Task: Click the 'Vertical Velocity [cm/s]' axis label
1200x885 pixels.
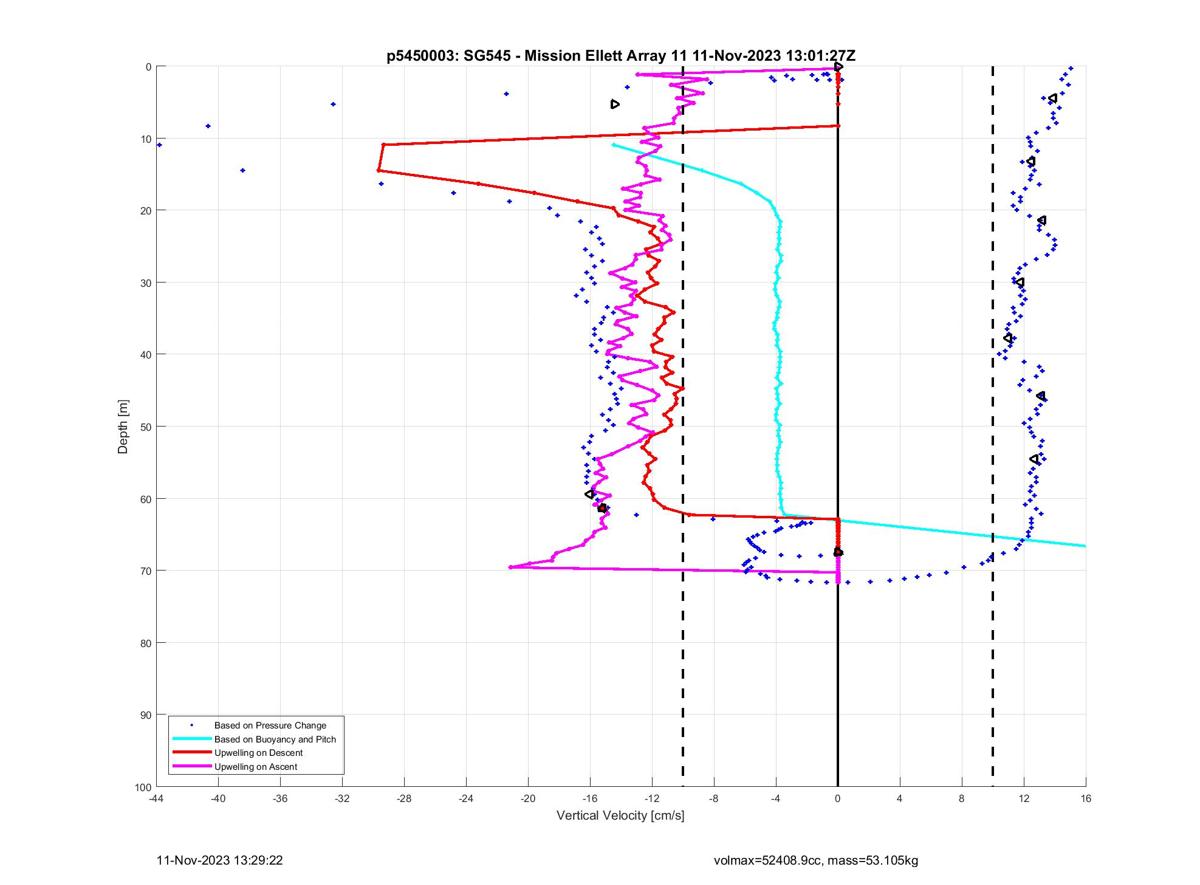Action: click(x=620, y=816)
